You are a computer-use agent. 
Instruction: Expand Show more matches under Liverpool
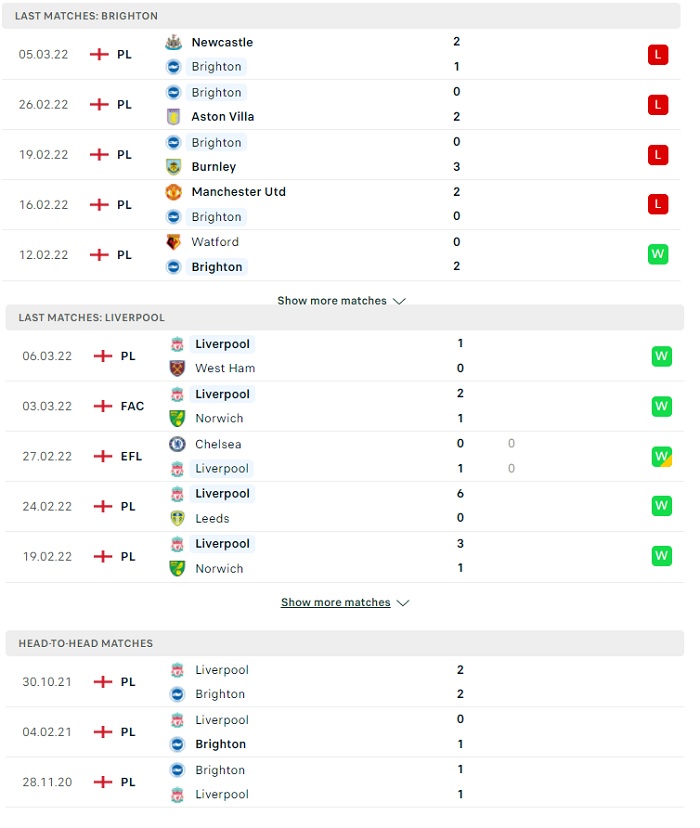point(345,603)
